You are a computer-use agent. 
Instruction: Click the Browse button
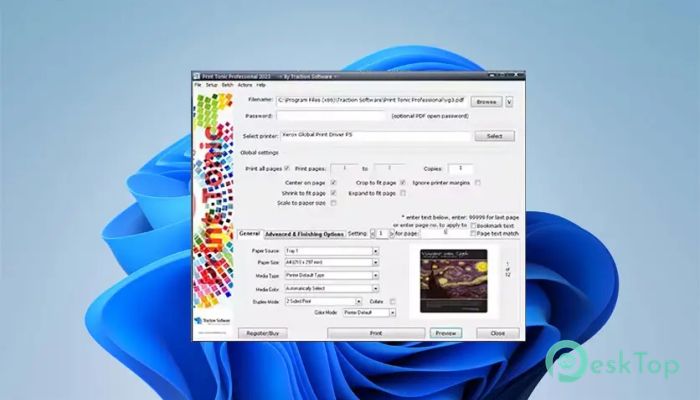[486, 102]
